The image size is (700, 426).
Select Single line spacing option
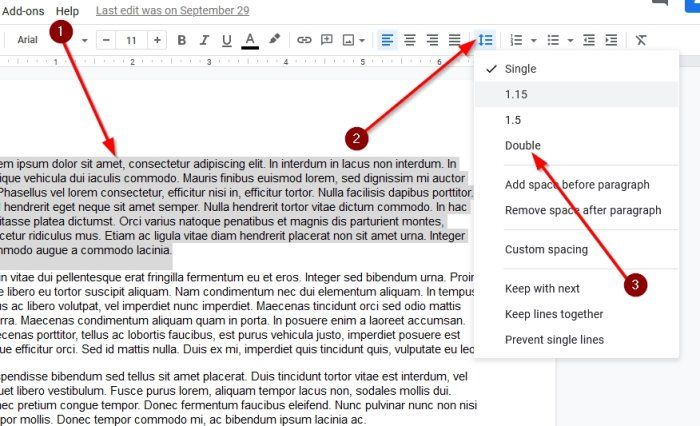[520, 69]
